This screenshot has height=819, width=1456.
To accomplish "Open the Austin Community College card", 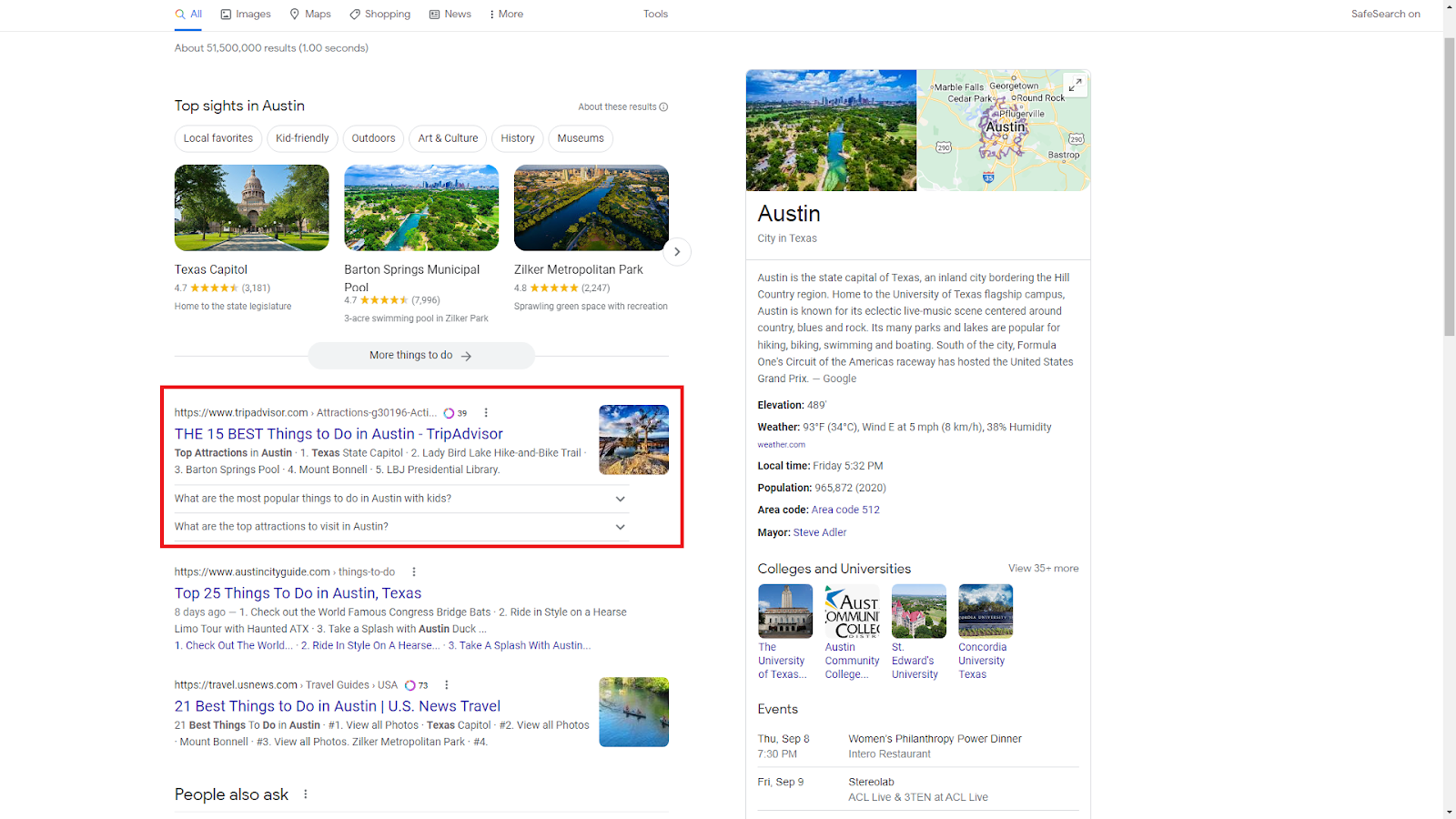I will [x=852, y=632].
